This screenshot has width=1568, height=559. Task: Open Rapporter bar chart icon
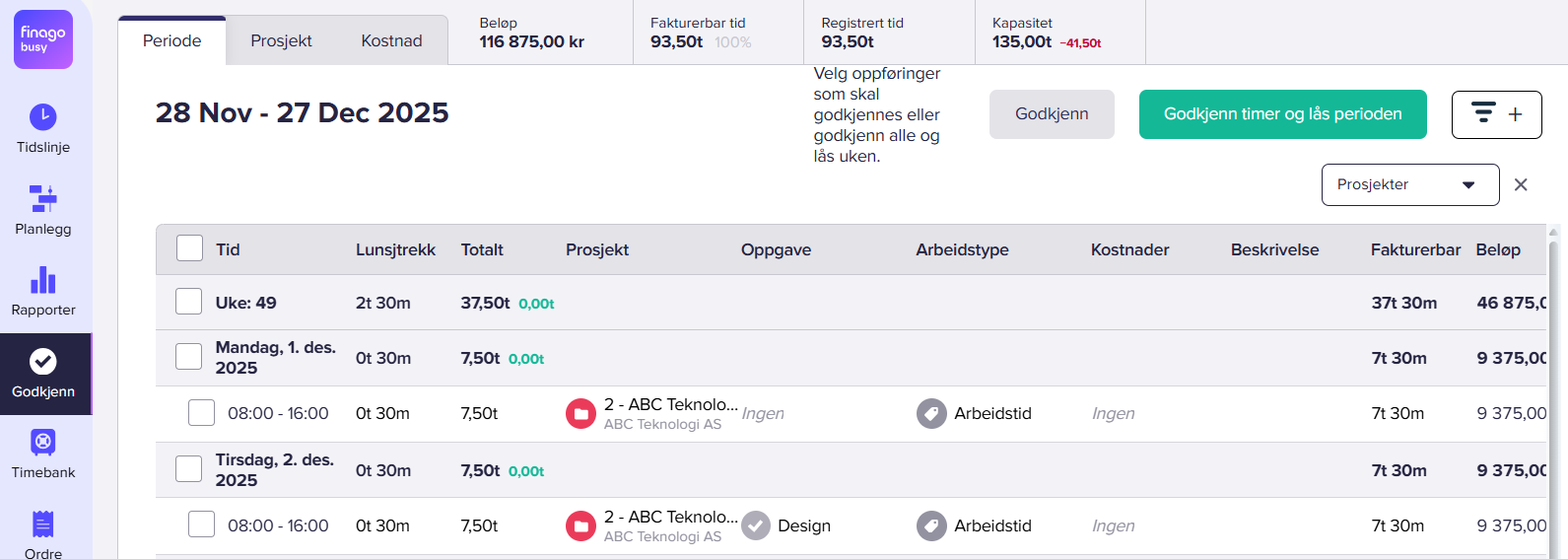point(43,280)
